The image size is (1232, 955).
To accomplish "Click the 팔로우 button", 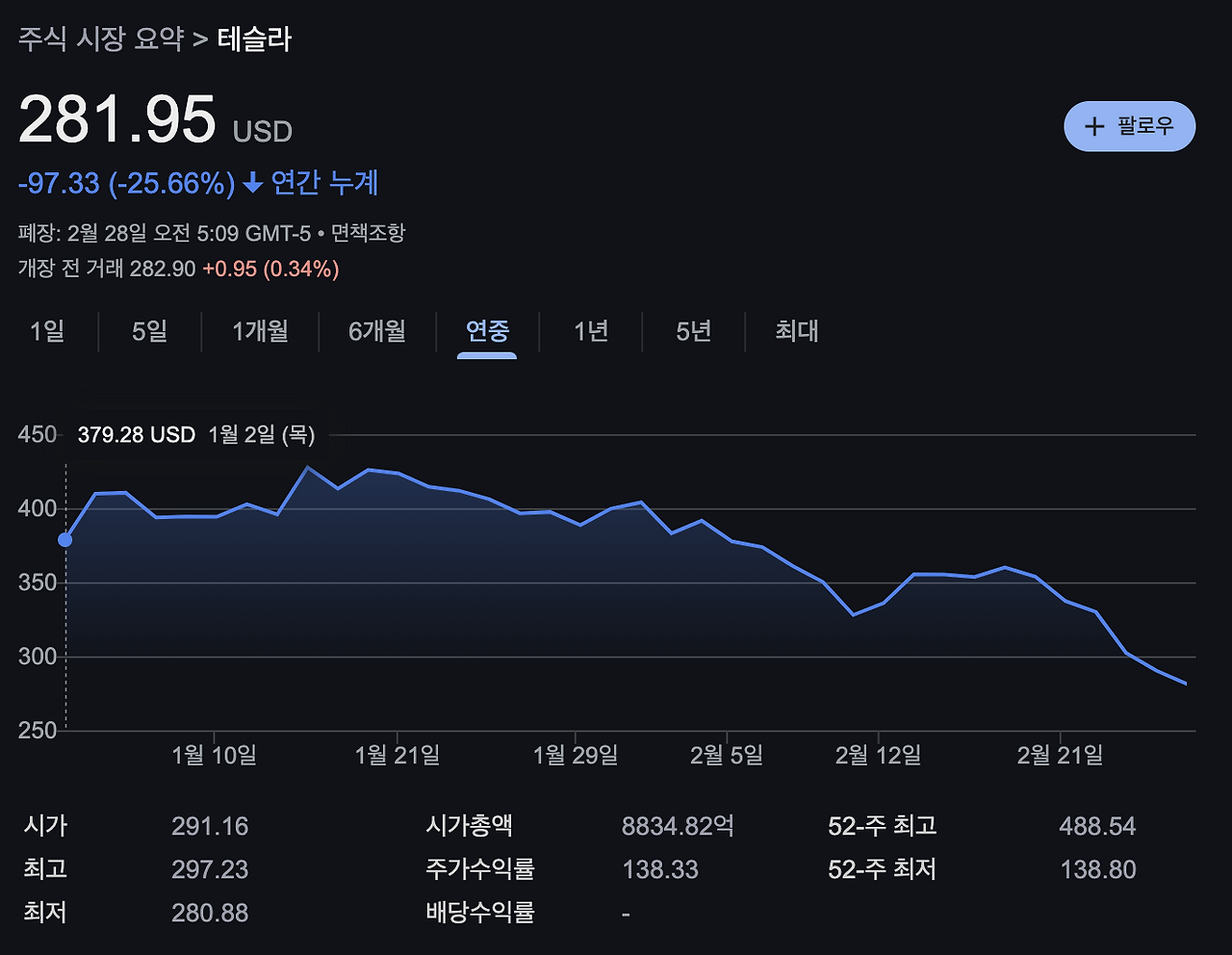I will pyautogui.click(x=1129, y=126).
